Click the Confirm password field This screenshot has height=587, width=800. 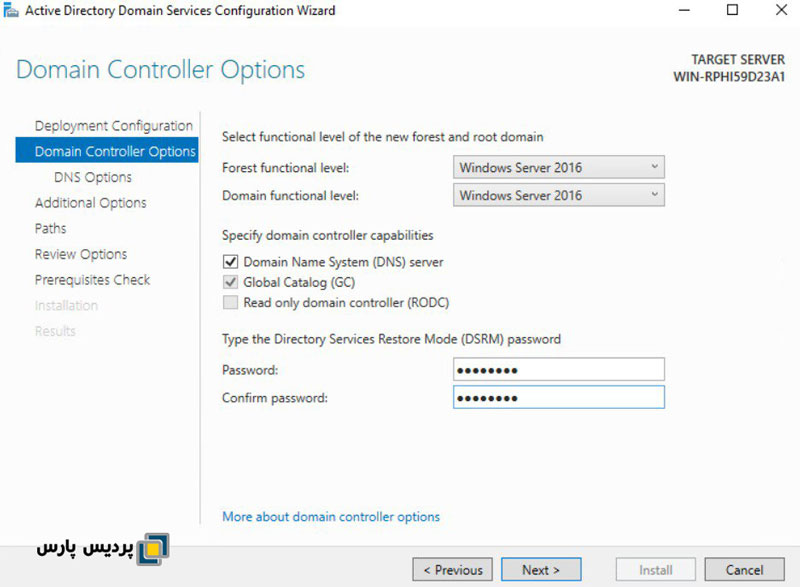(559, 397)
